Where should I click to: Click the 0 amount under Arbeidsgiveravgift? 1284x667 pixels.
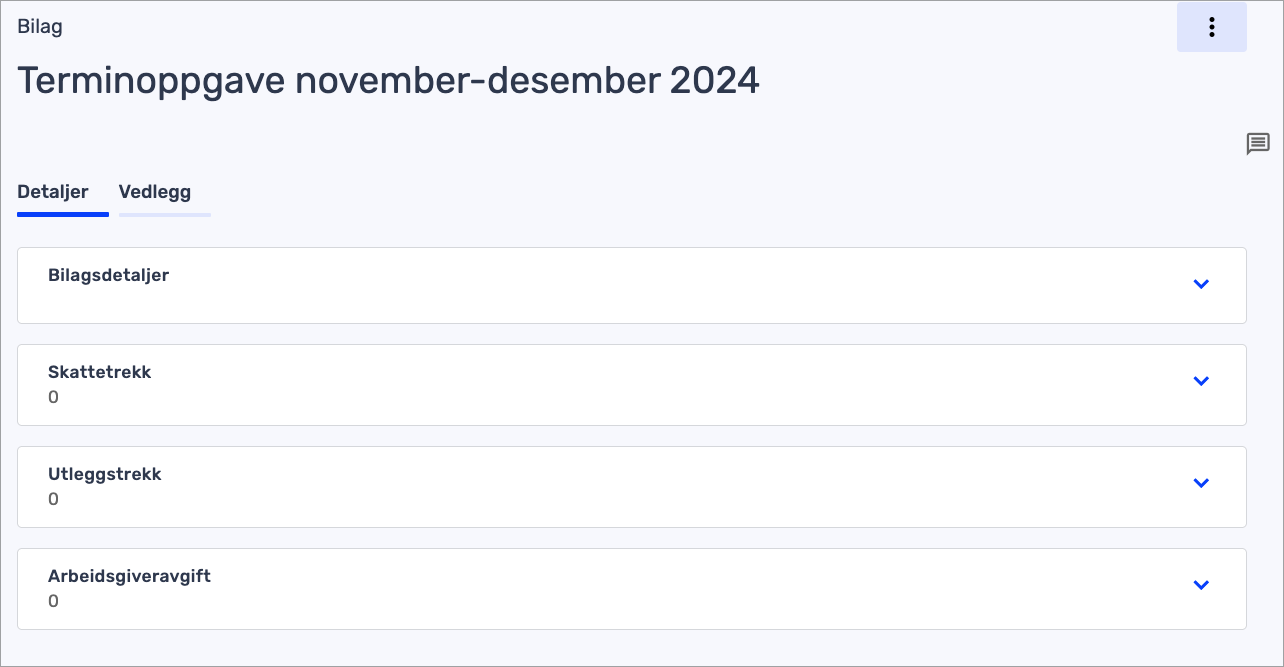[54, 601]
